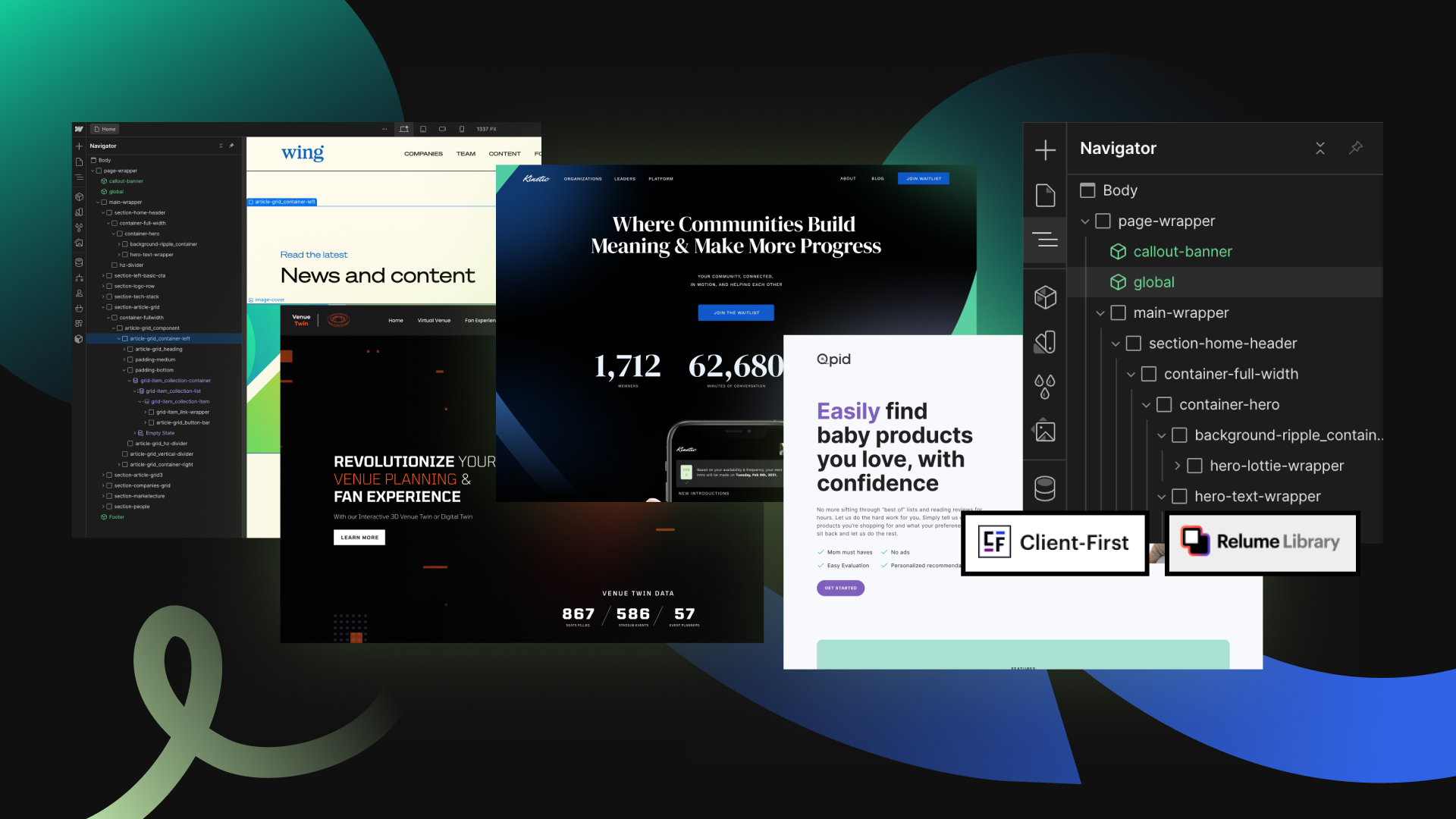The image size is (1456, 819).
Task: Open the Ecommerce bag icon
Action: pos(79,309)
